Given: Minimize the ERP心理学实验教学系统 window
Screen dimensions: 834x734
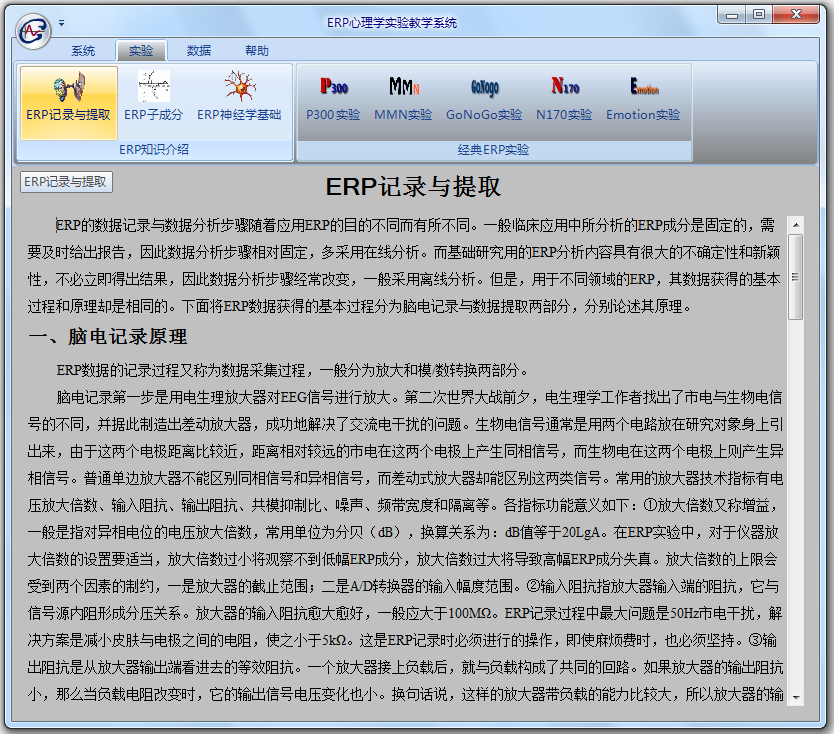Looking at the screenshot, I should [732, 15].
